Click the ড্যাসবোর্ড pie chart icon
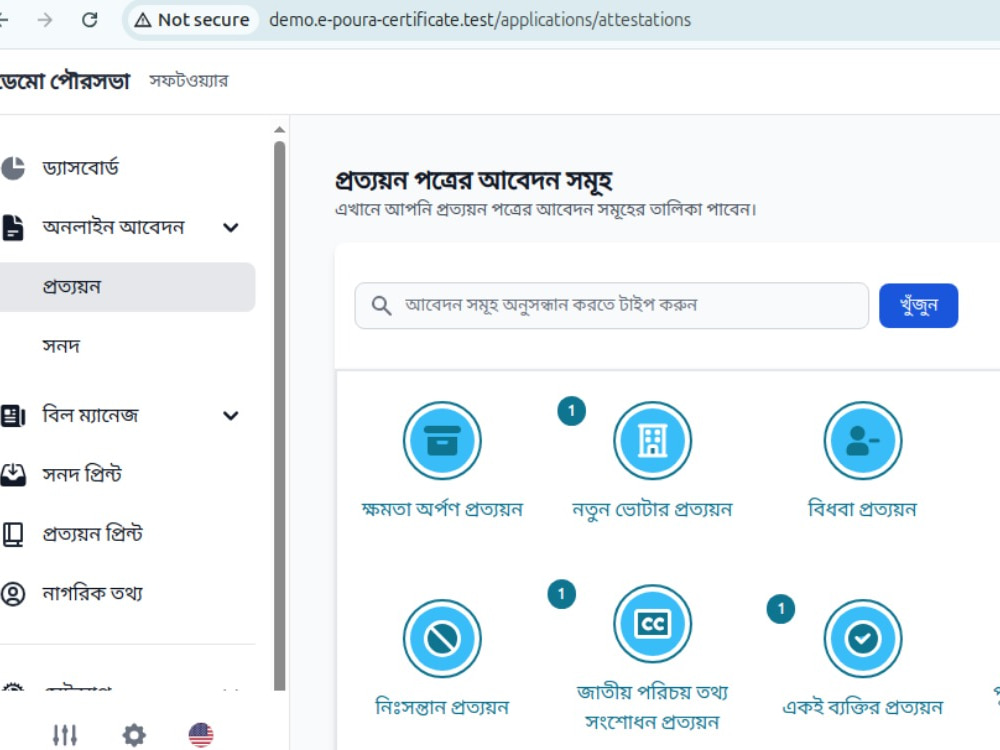This screenshot has width=1000, height=750. 13,168
